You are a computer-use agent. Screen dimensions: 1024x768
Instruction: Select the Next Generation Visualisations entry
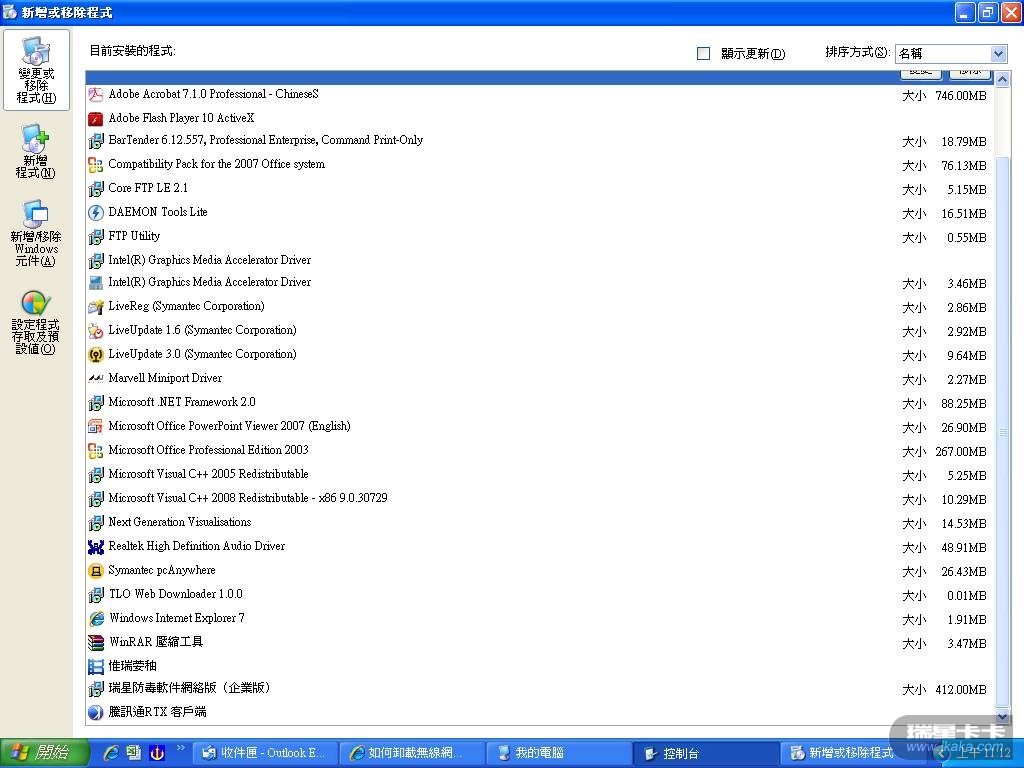tap(539, 522)
